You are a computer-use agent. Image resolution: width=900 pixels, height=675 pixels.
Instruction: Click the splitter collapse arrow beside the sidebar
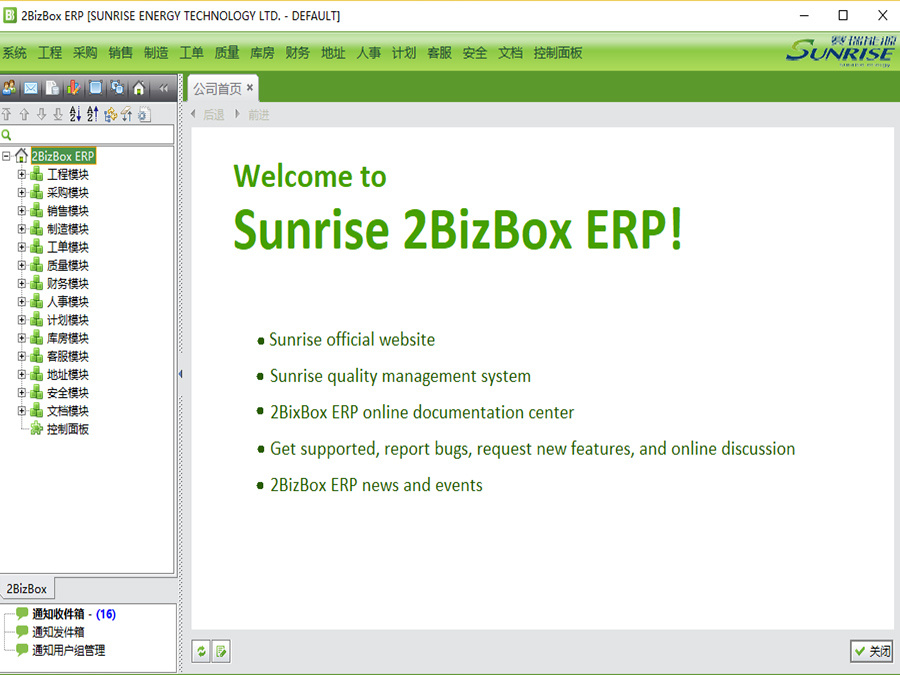point(180,374)
